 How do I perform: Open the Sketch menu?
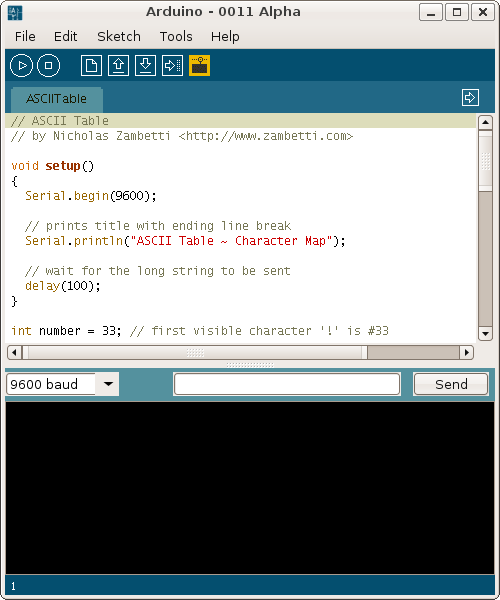coord(119,36)
